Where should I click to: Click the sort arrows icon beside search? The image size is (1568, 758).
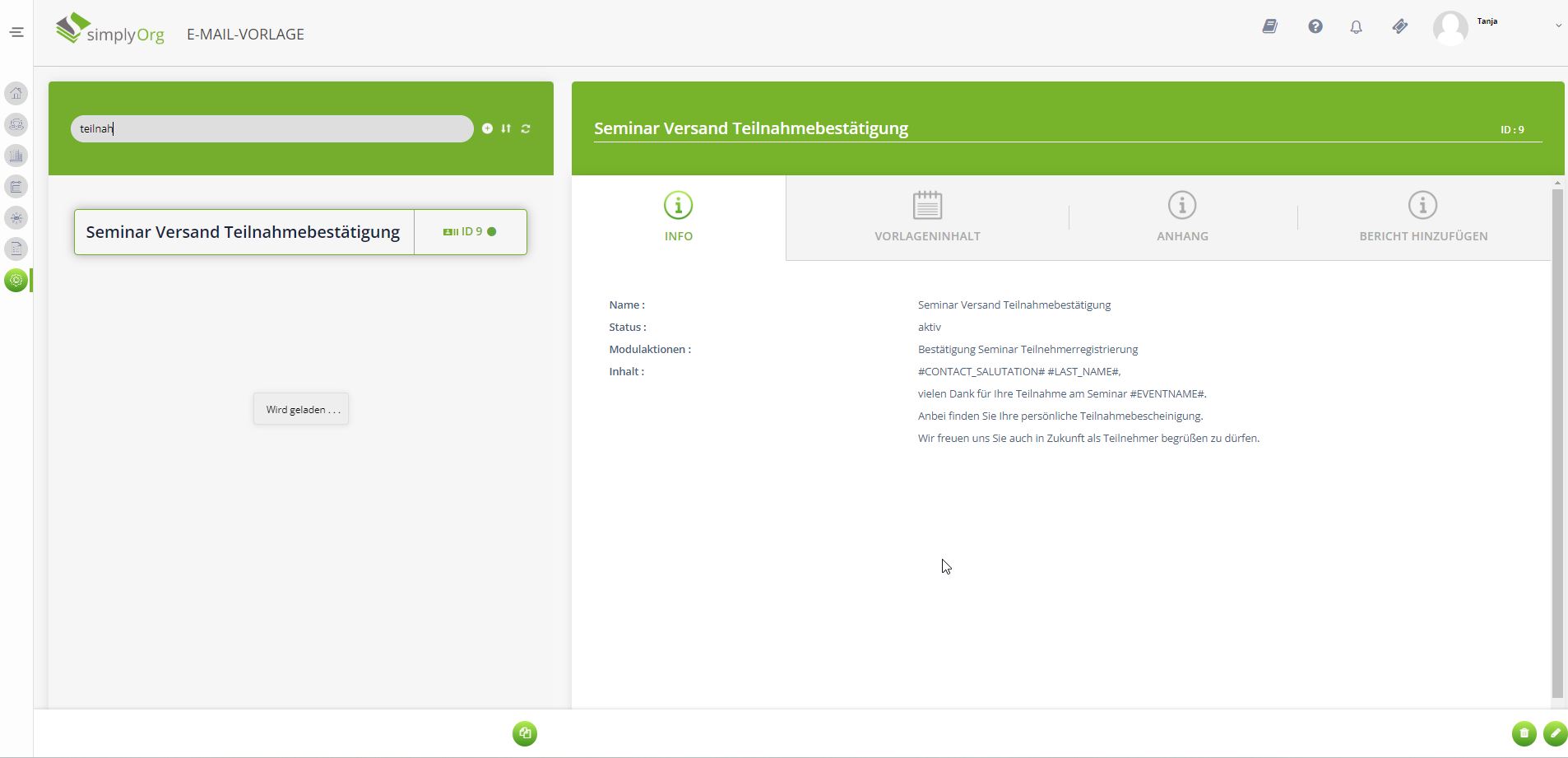[x=506, y=128]
